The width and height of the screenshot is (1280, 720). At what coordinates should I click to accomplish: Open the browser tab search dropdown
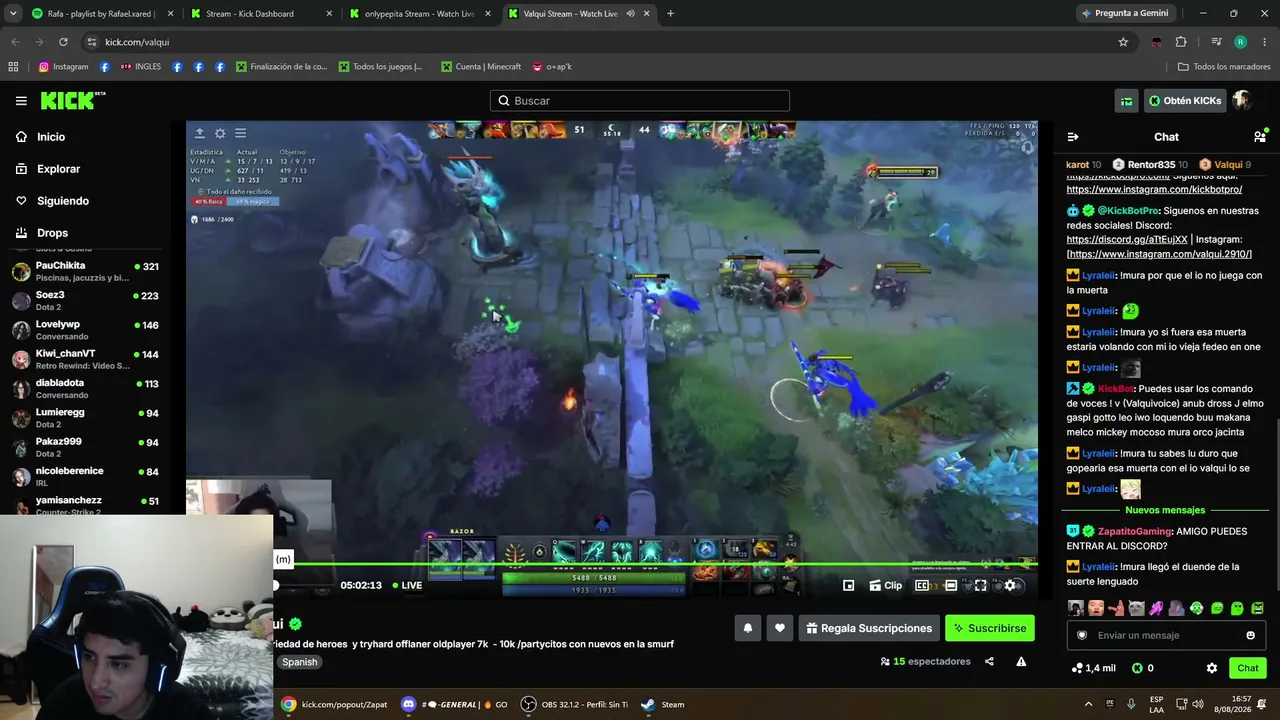[13, 14]
